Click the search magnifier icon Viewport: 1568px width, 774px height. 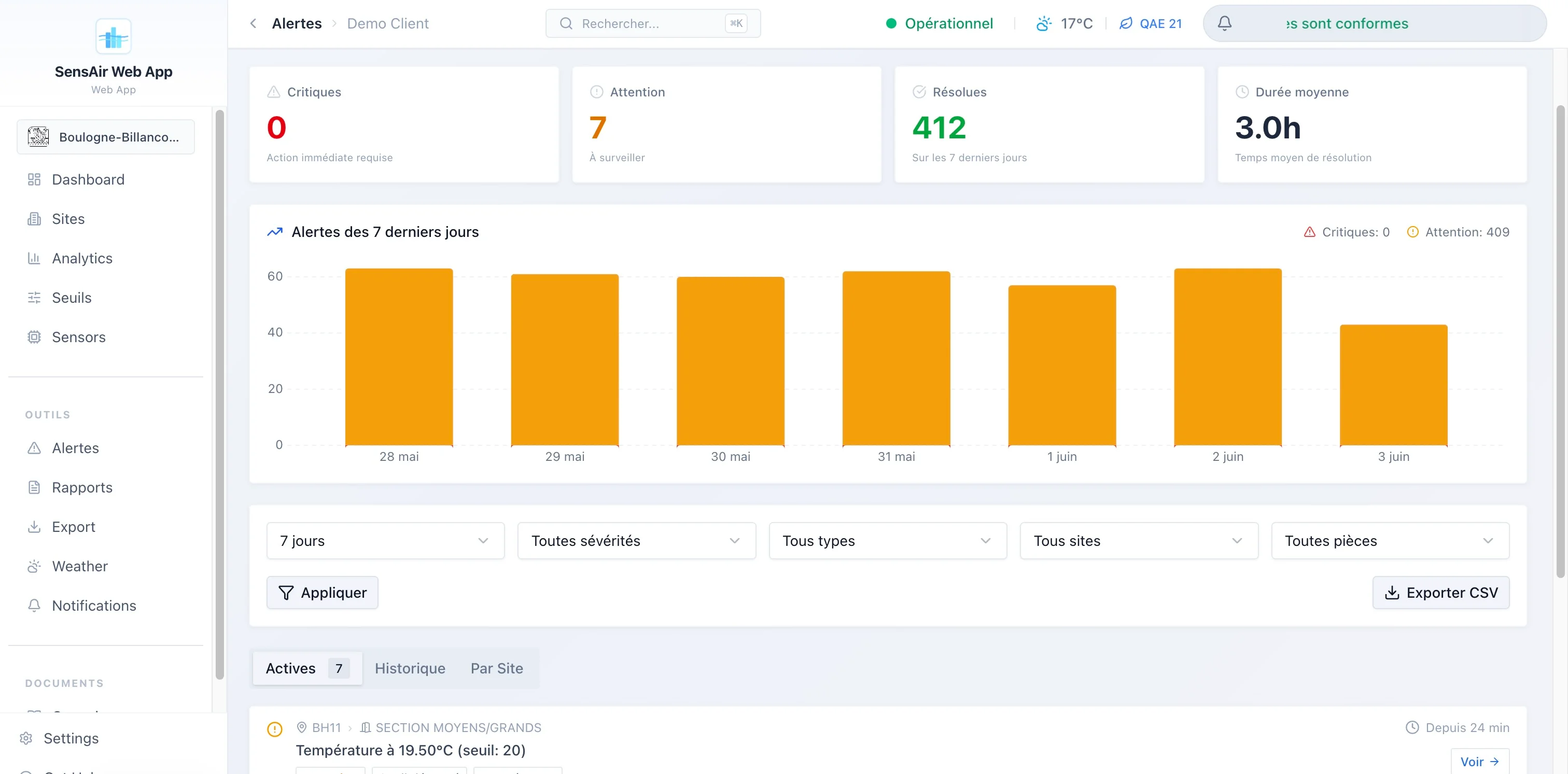point(566,23)
